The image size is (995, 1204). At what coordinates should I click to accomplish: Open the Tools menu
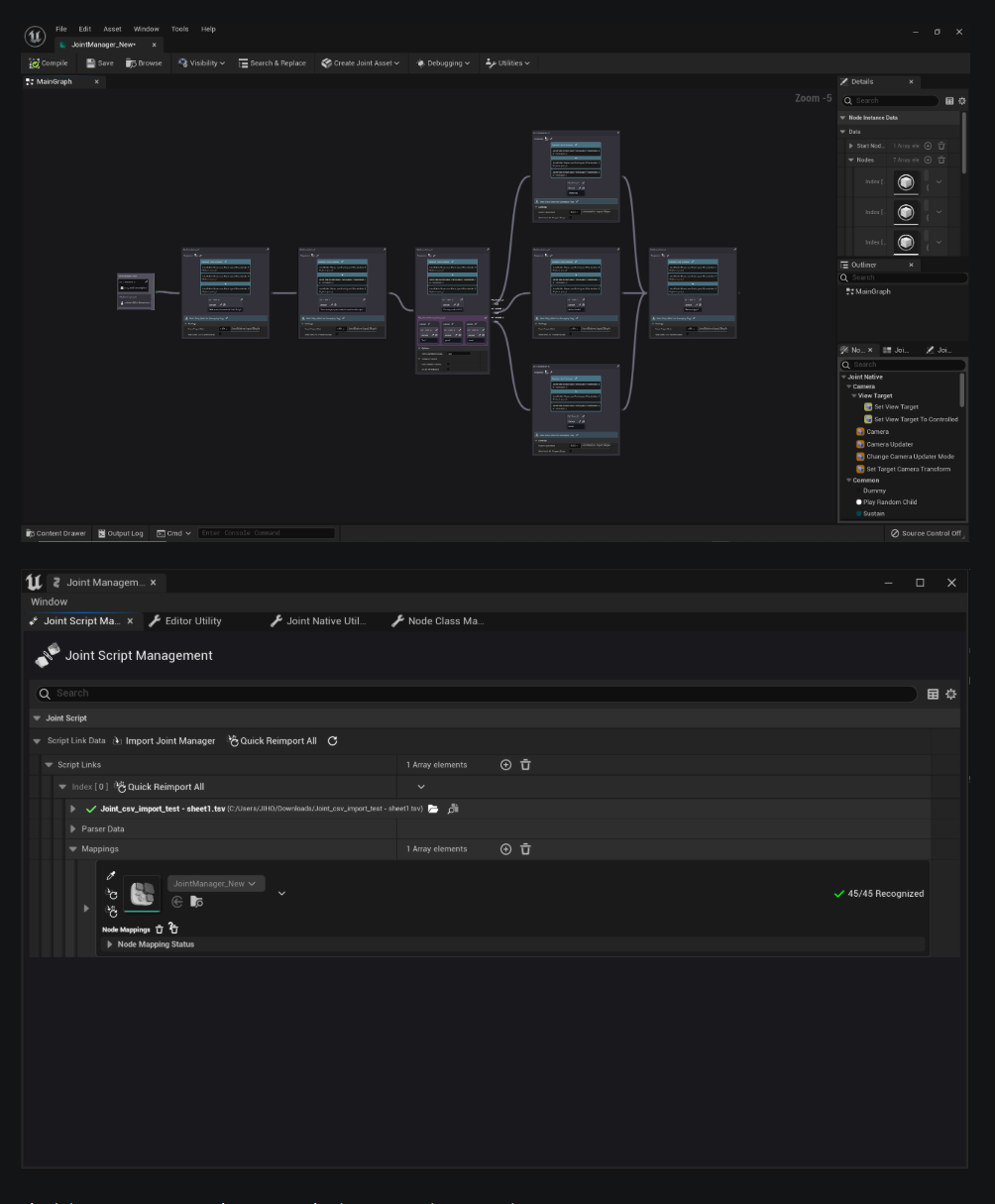click(x=179, y=29)
